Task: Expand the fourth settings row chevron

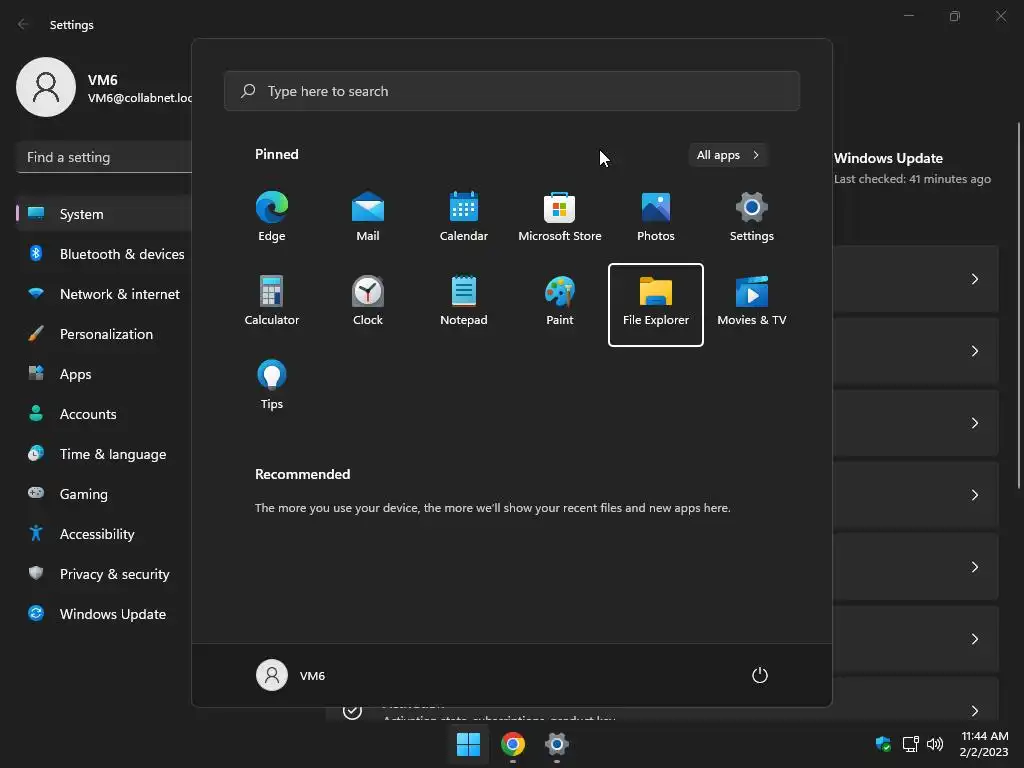Action: (974, 495)
